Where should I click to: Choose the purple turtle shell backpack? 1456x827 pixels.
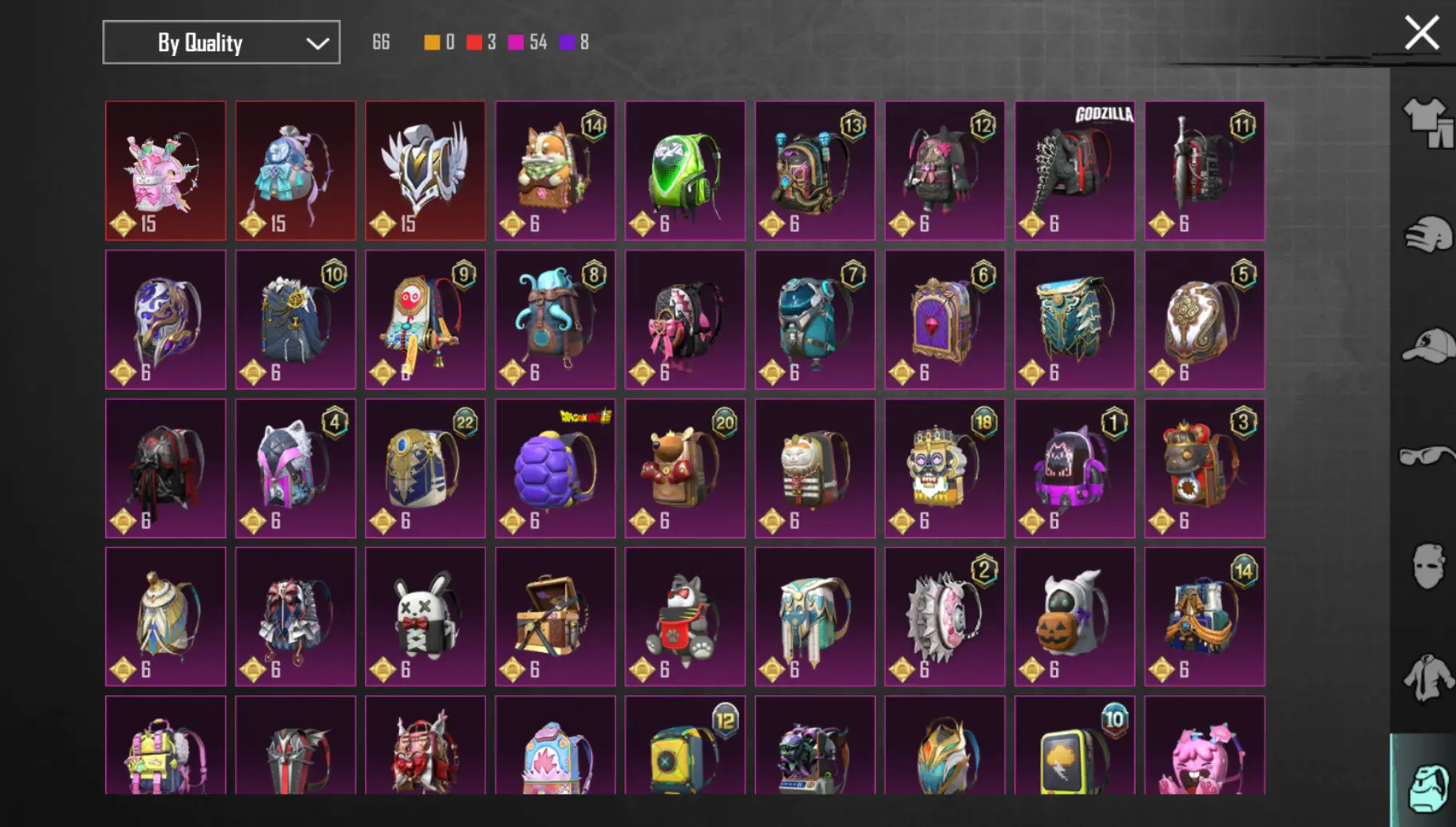[x=556, y=469]
